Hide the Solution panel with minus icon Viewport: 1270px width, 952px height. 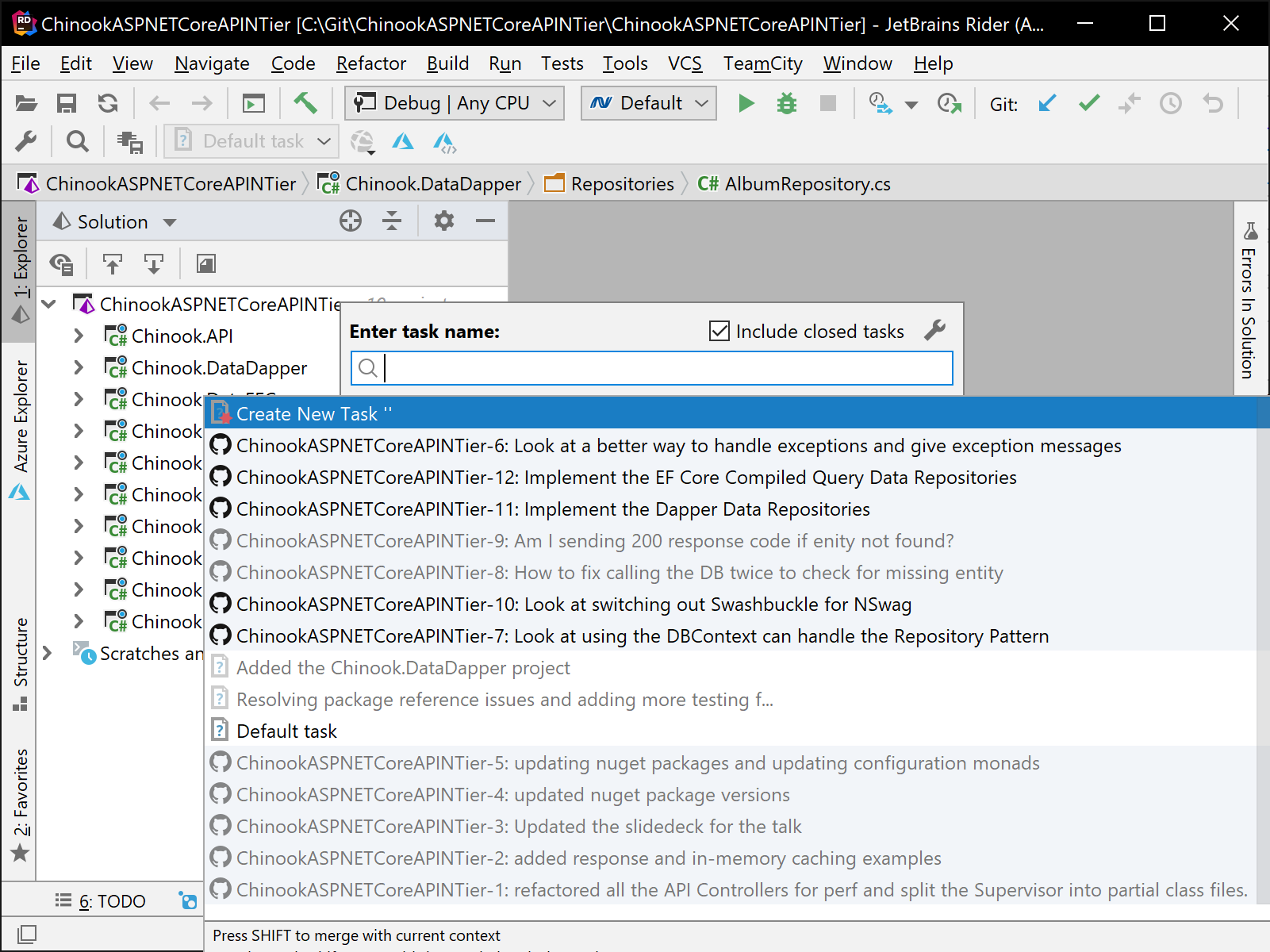point(485,221)
